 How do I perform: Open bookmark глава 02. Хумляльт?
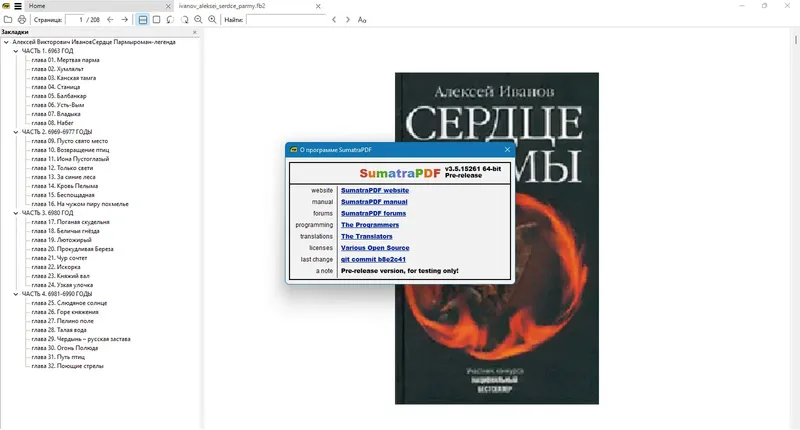pos(58,69)
